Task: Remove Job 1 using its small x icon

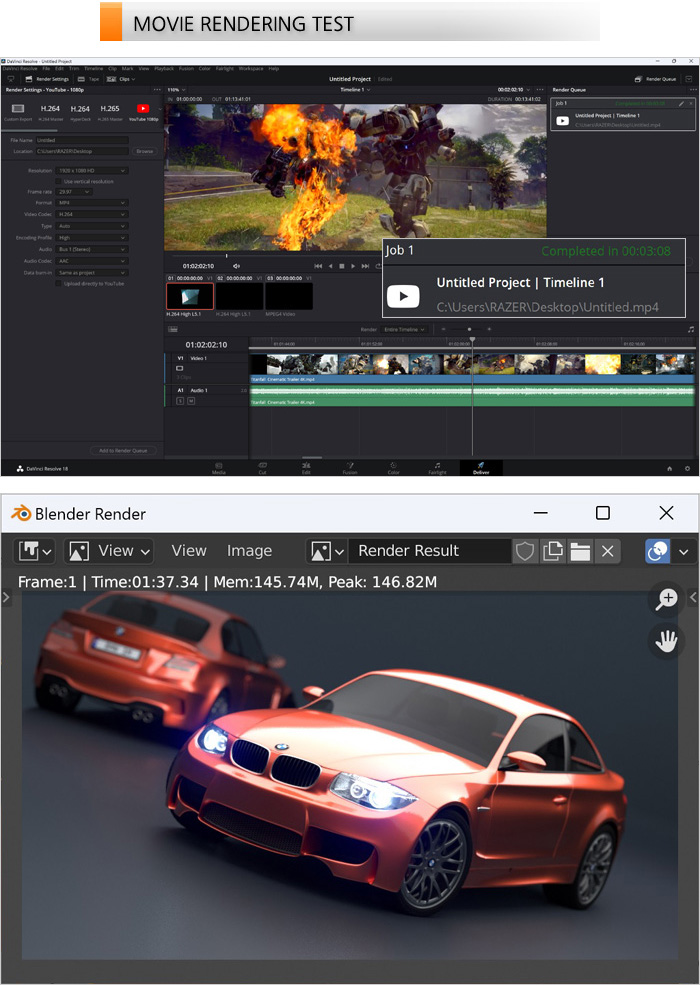Action: click(690, 103)
